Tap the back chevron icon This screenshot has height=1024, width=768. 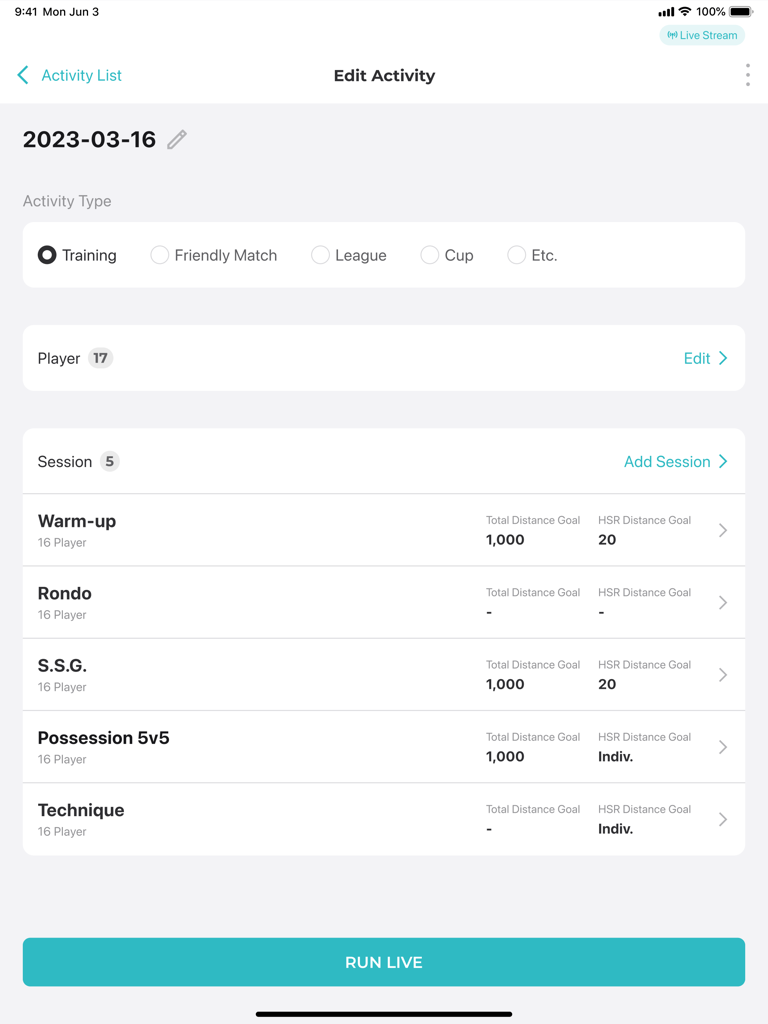click(x=23, y=75)
